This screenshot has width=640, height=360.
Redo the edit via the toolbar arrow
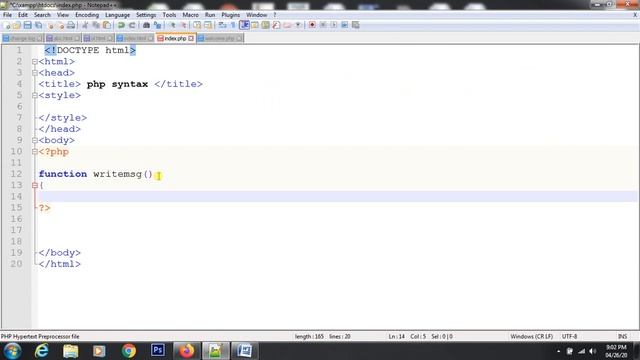point(132,25)
